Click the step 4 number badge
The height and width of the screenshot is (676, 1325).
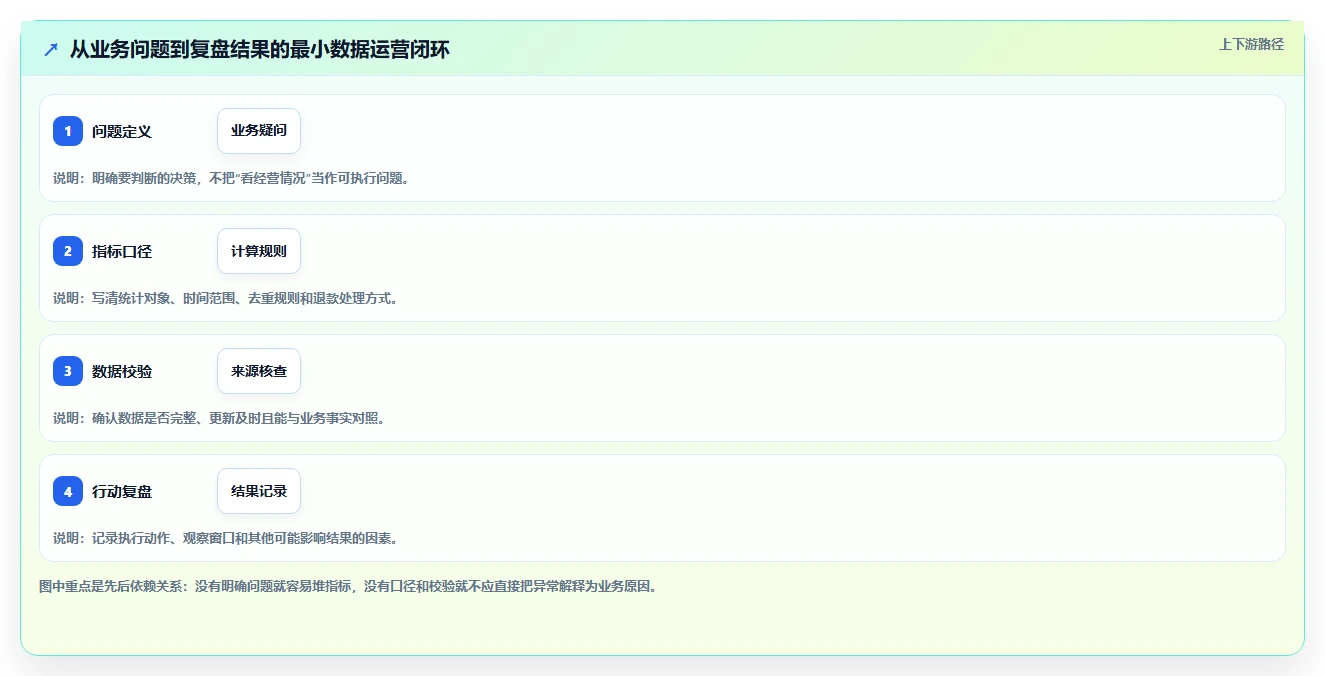(x=68, y=491)
